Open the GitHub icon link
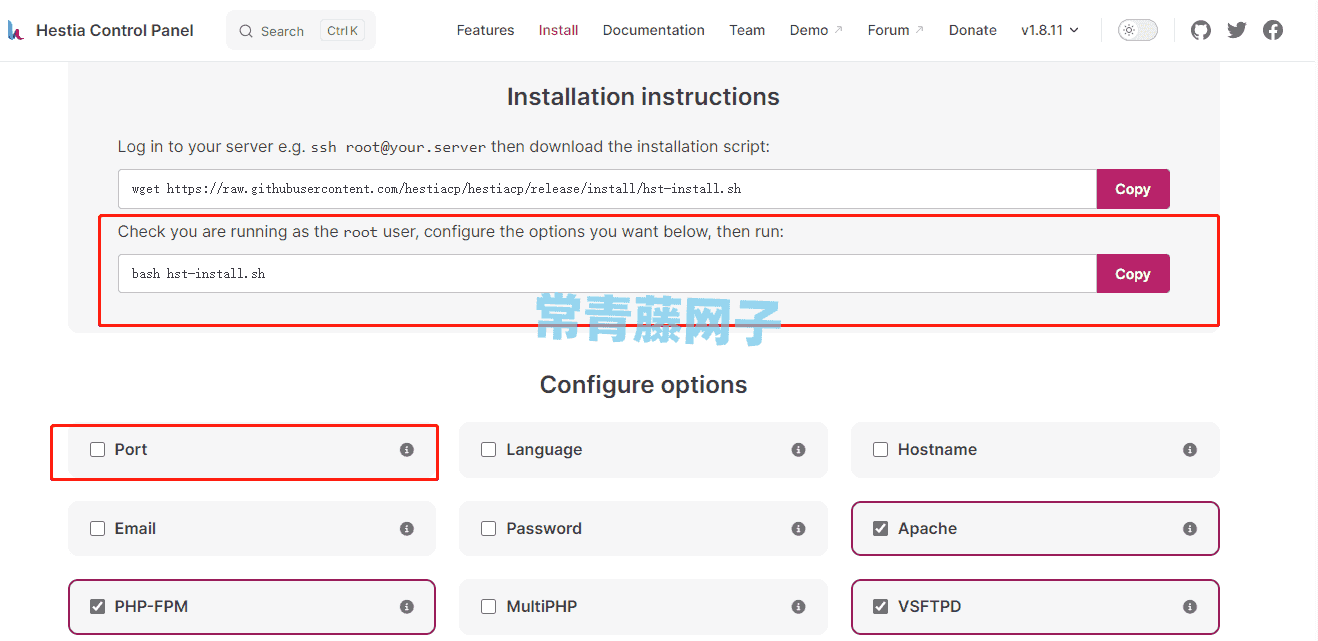The image size is (1318, 641). pos(1201,30)
